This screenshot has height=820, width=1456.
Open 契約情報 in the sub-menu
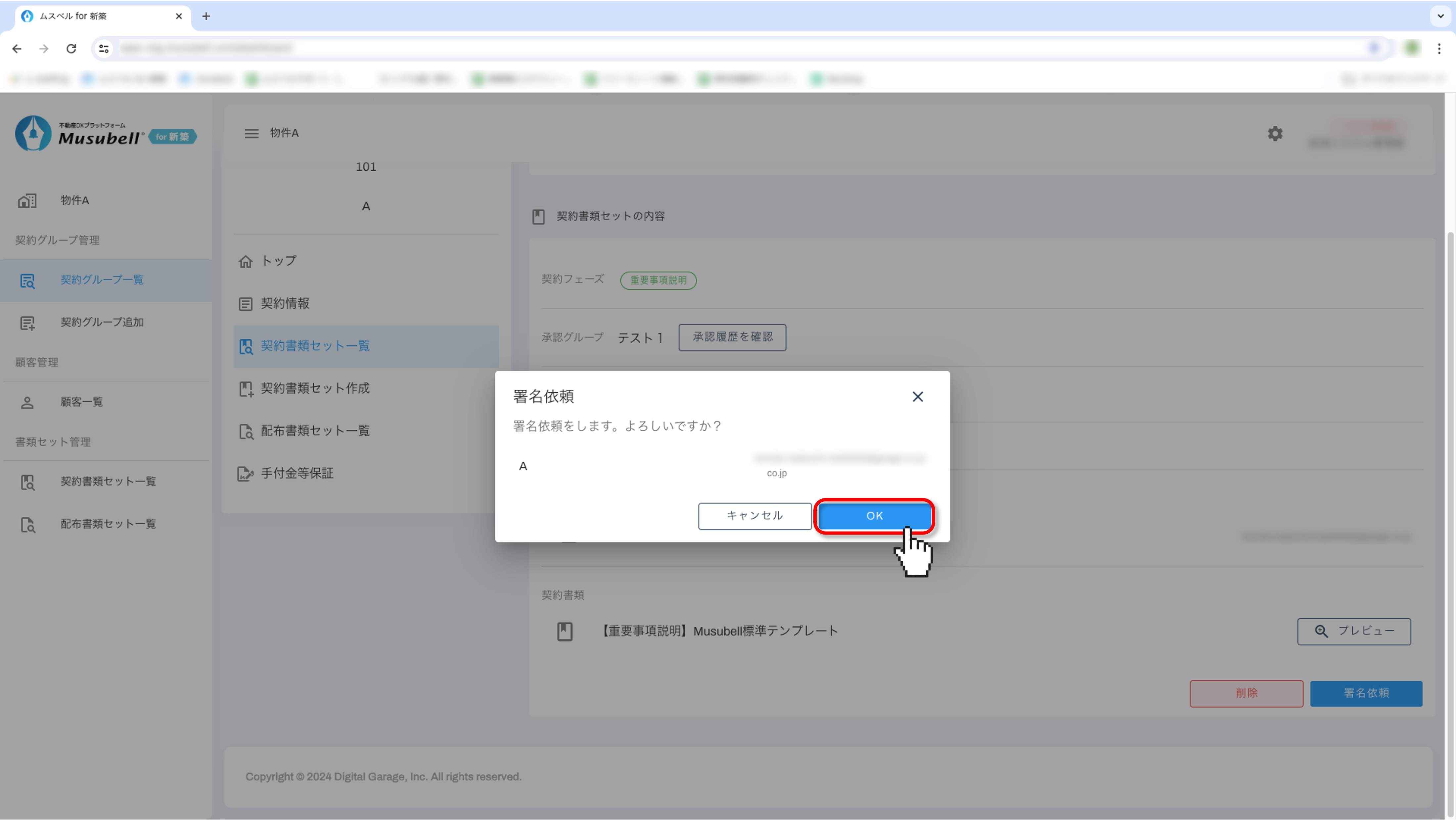tap(284, 303)
